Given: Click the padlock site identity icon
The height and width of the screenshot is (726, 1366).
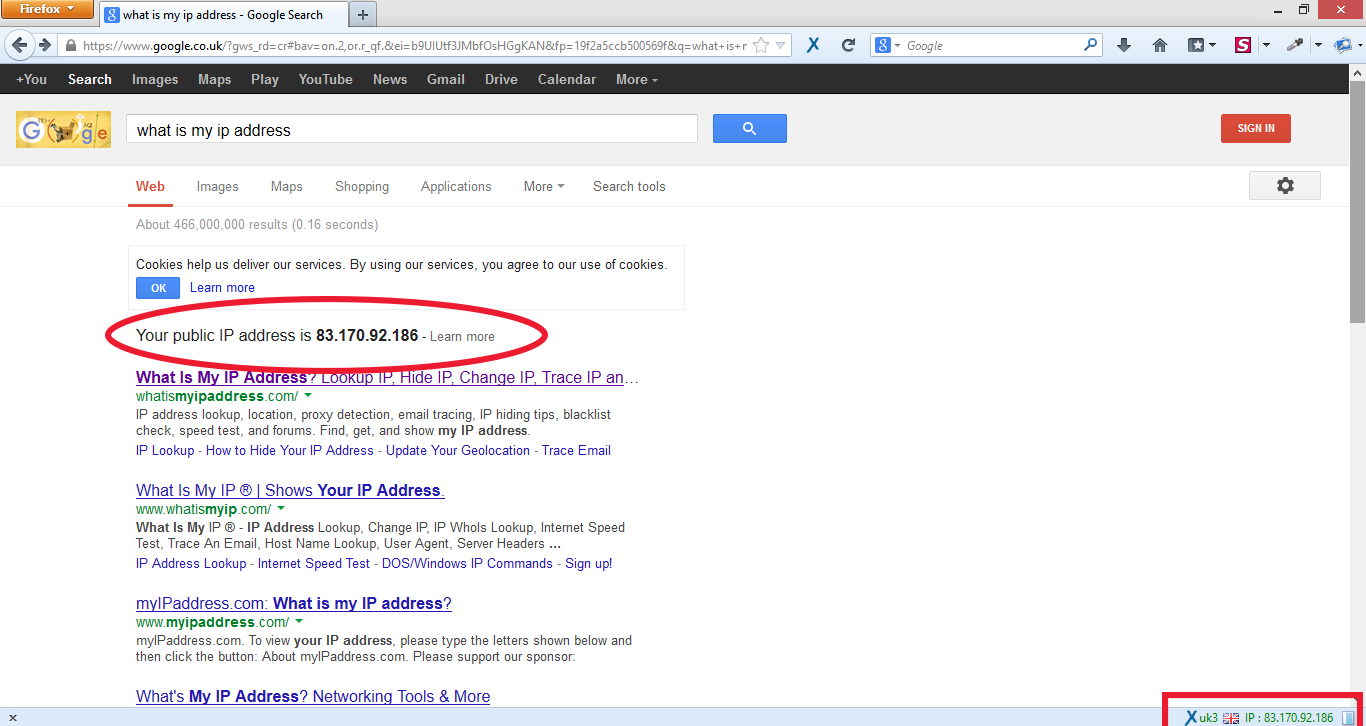Looking at the screenshot, I should (71, 46).
